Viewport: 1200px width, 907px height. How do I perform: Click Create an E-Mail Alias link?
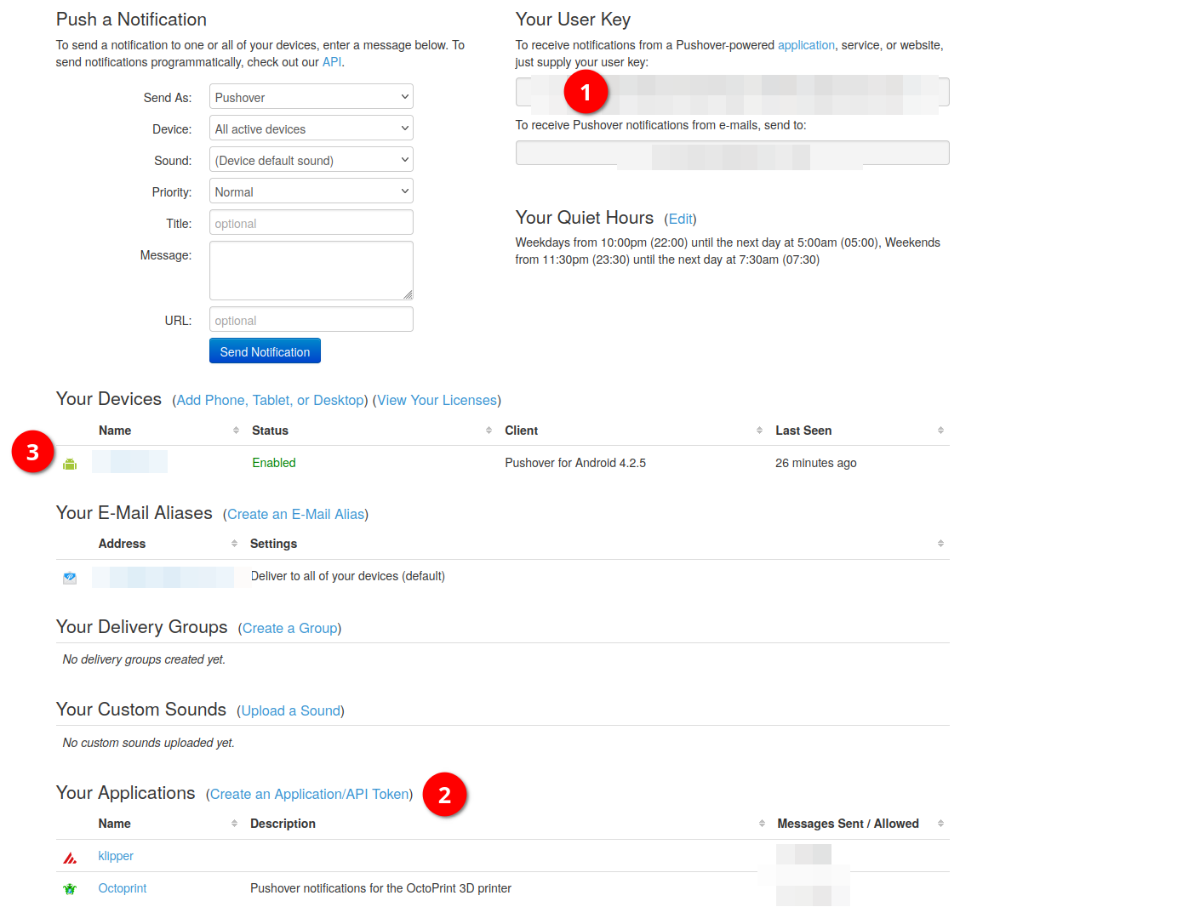coord(296,514)
